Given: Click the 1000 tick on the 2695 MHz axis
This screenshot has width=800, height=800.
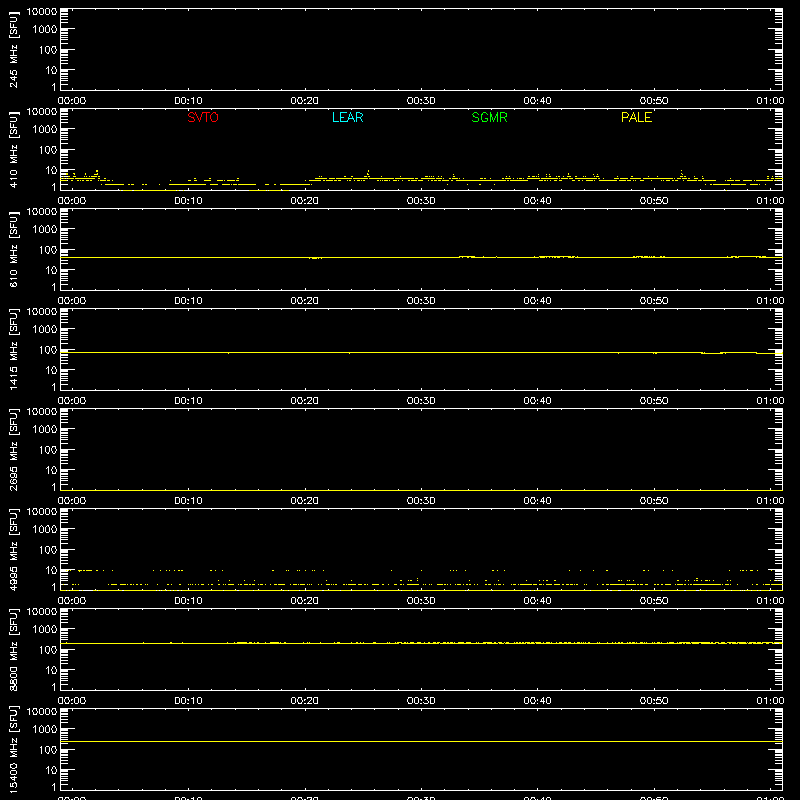Looking at the screenshot, I should coord(45,430).
